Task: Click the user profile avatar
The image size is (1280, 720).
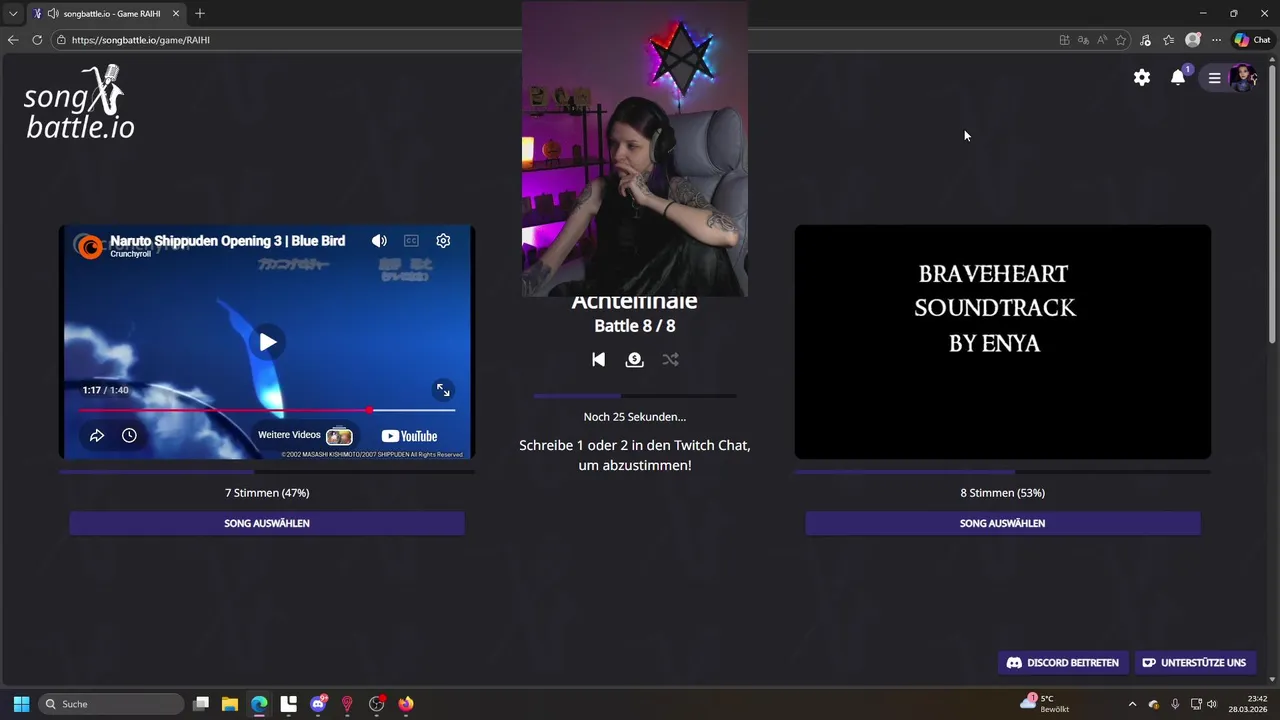Action: pyautogui.click(x=1243, y=78)
